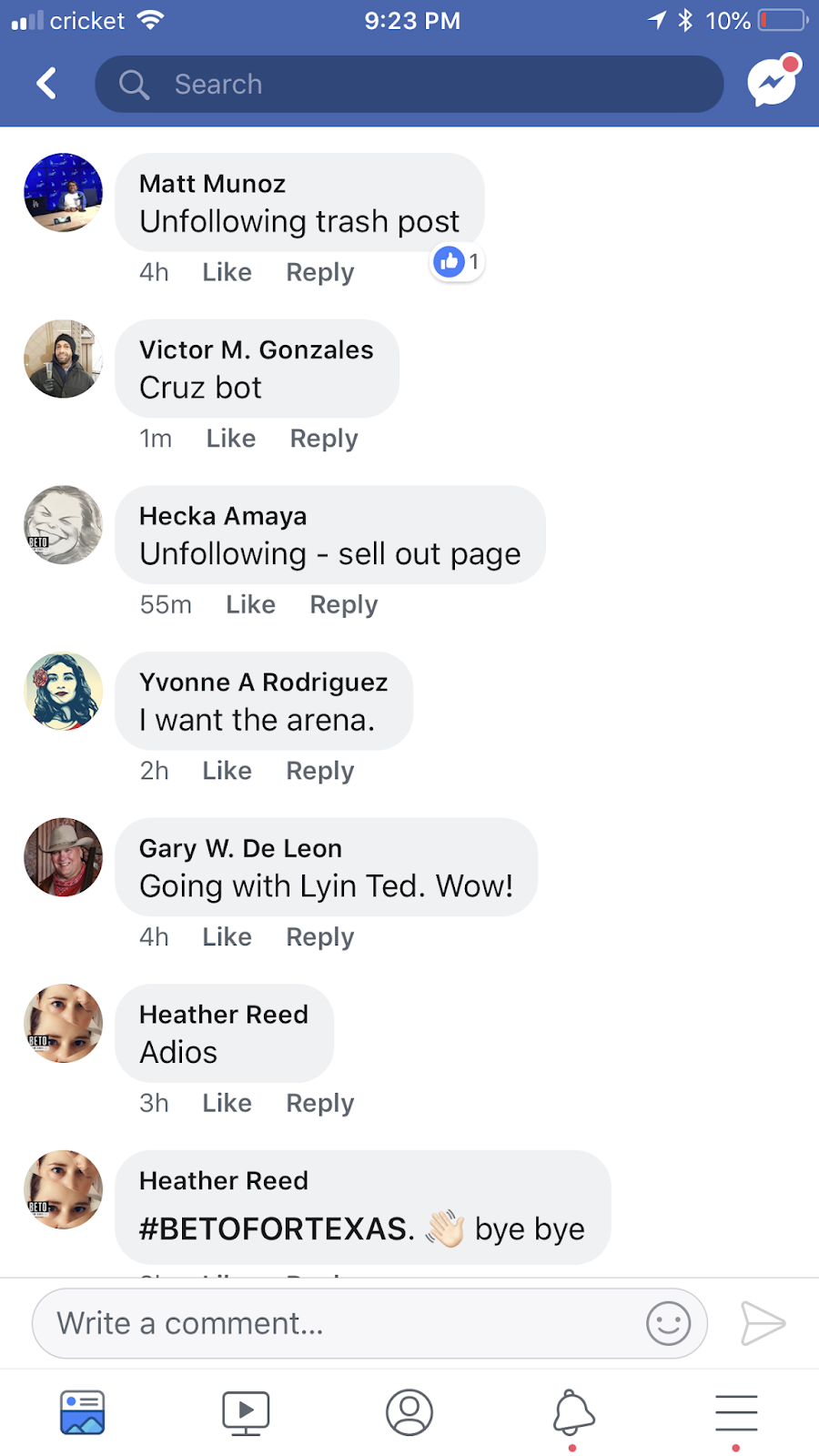Tap the thumbs-up reaction count on Matt Munoz's comment

click(457, 262)
